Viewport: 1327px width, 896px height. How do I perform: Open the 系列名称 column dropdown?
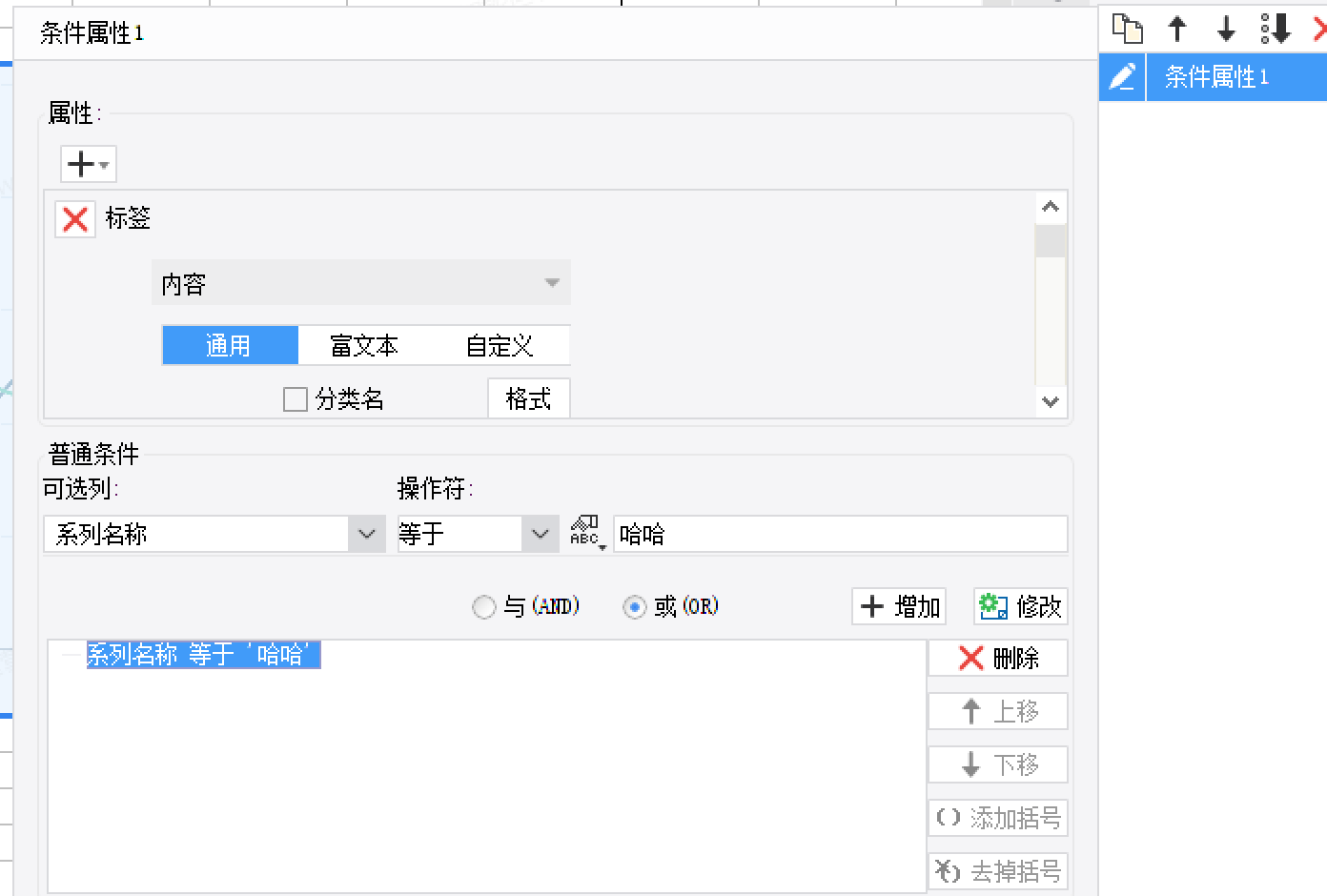pyautogui.click(x=366, y=534)
